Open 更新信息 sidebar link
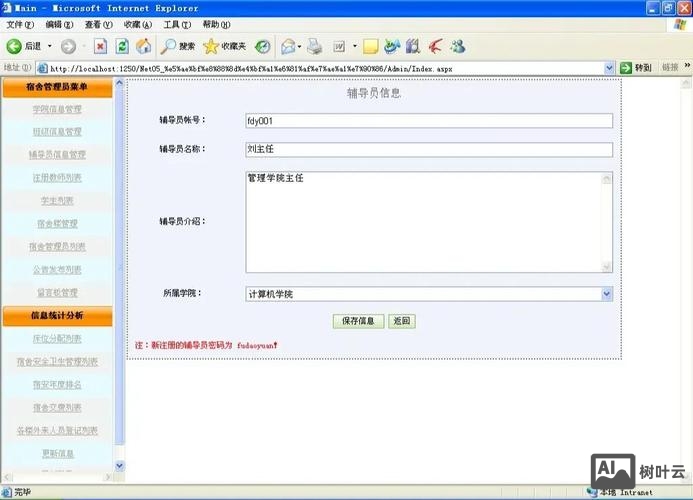 click(x=58, y=454)
